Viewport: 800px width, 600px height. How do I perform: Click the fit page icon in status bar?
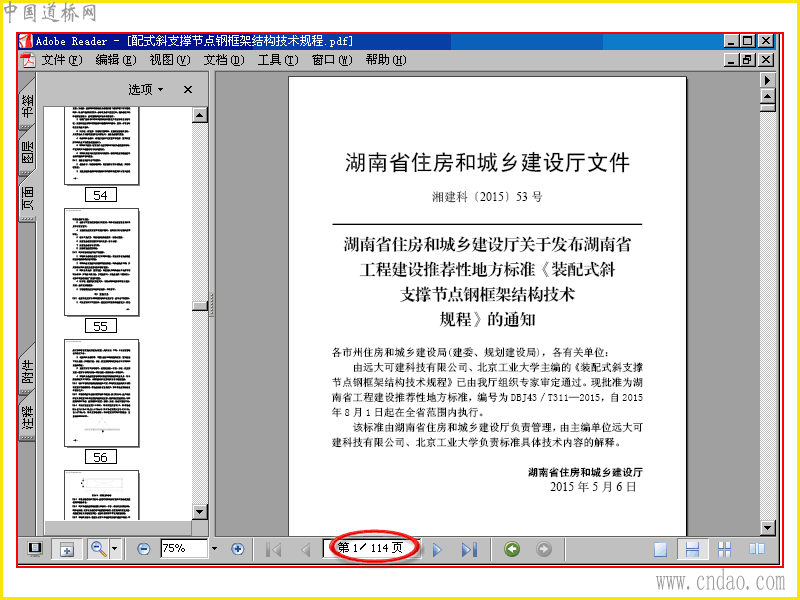click(67, 549)
